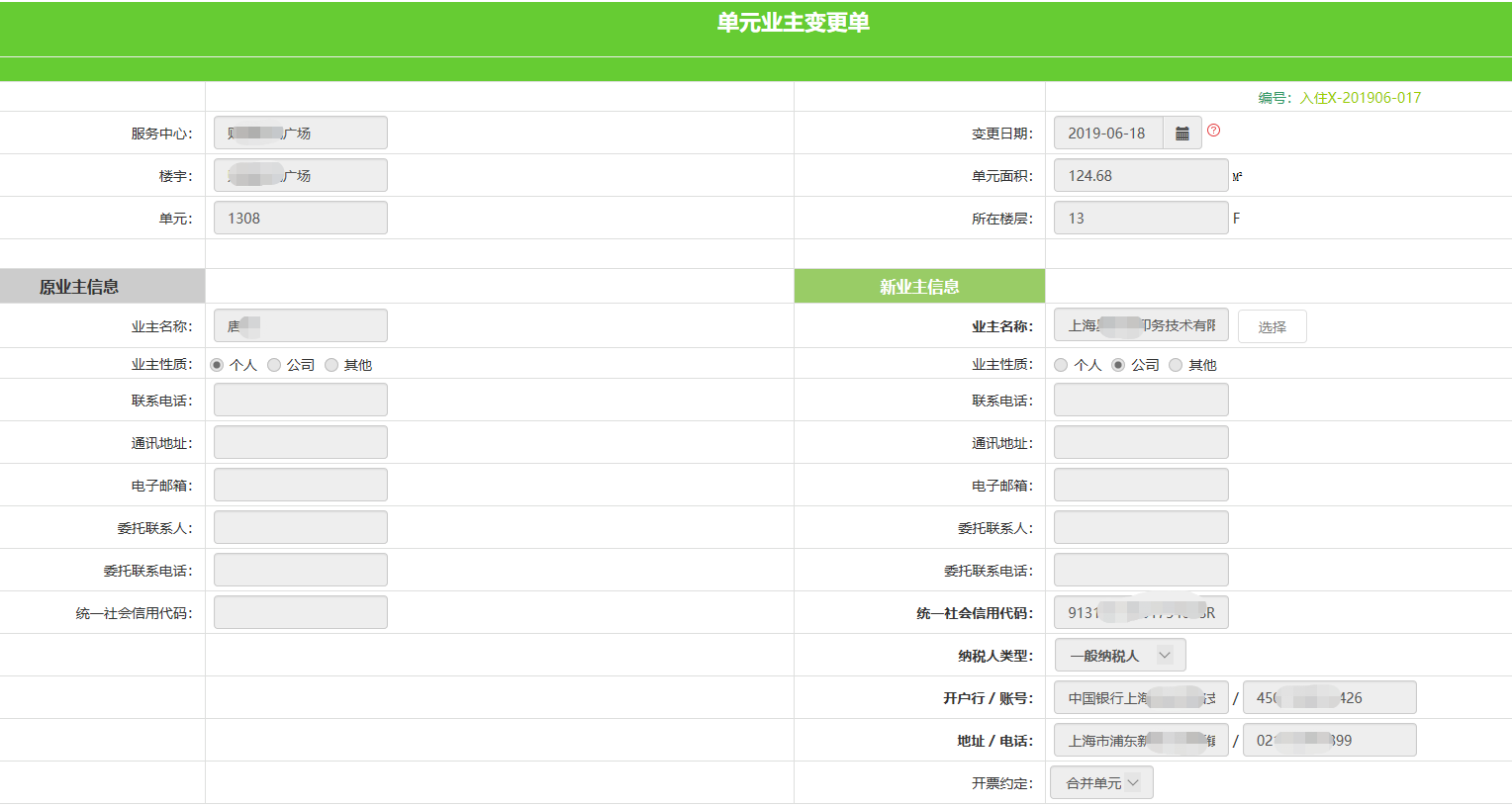
Task: Select the 原业主信息 section header
Action: click(x=102, y=287)
